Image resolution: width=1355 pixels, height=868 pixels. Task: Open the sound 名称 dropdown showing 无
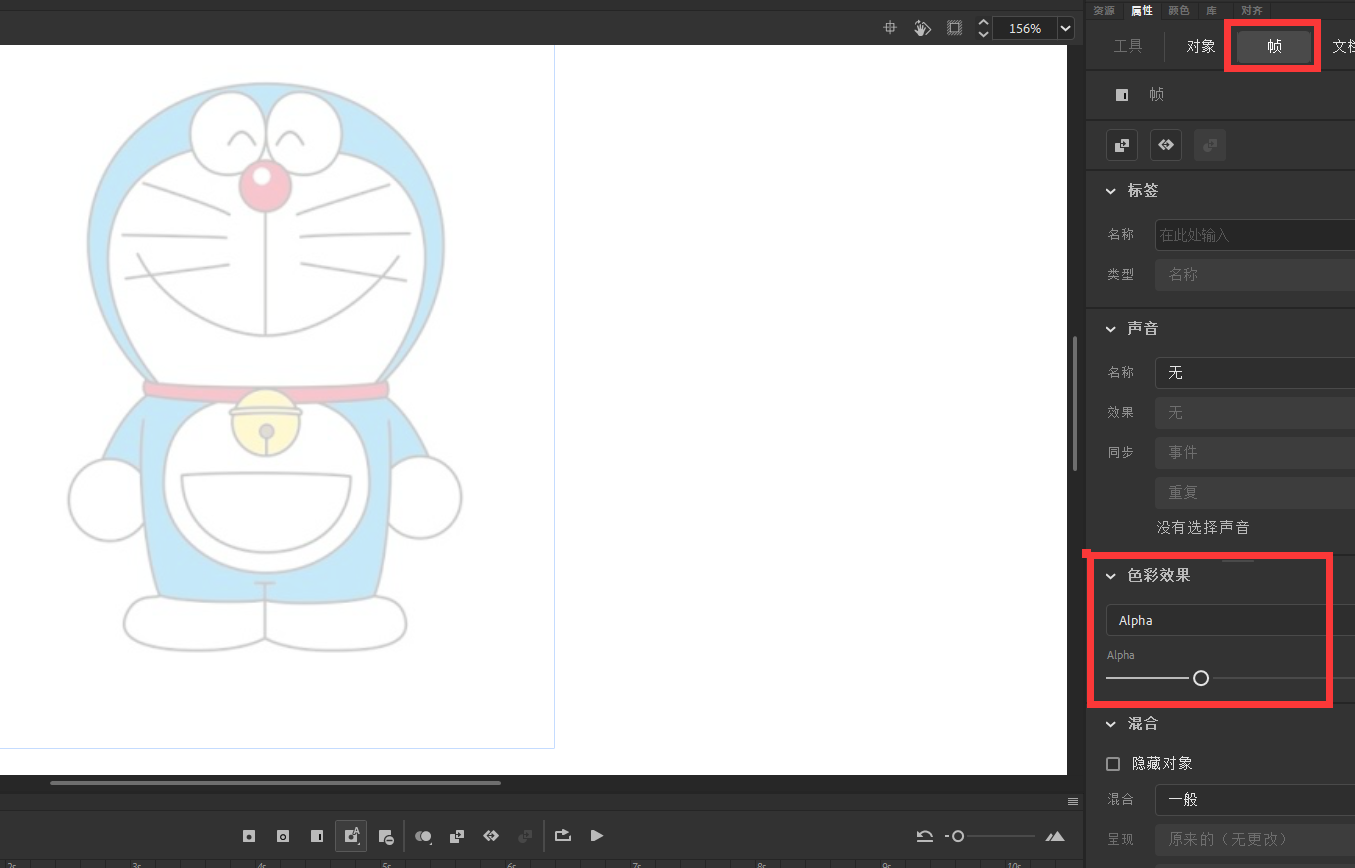coord(1255,372)
